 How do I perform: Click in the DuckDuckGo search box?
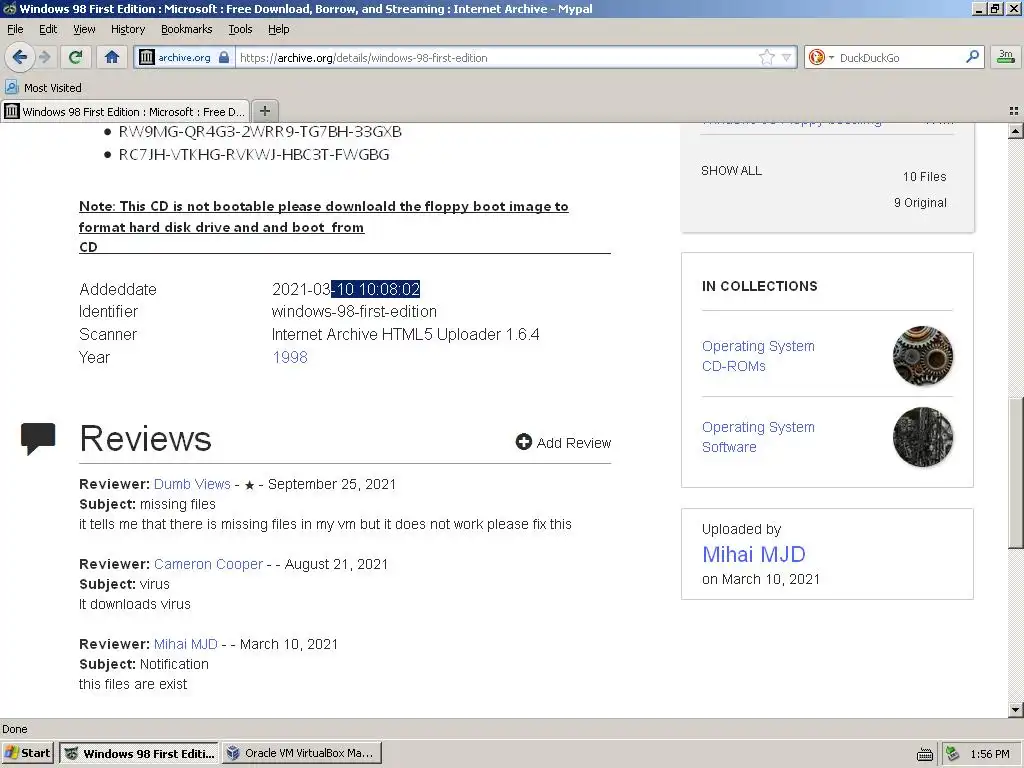tap(900, 57)
